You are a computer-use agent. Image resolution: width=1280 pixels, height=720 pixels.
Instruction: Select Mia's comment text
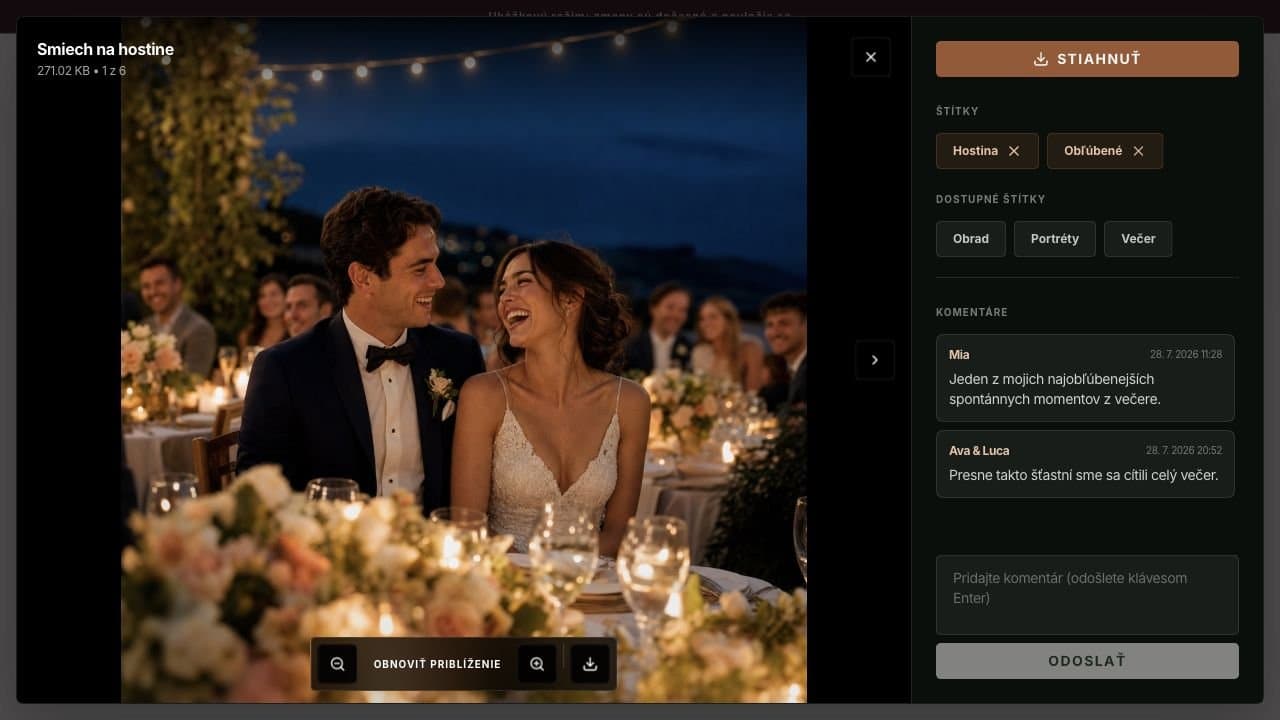[x=1054, y=389]
